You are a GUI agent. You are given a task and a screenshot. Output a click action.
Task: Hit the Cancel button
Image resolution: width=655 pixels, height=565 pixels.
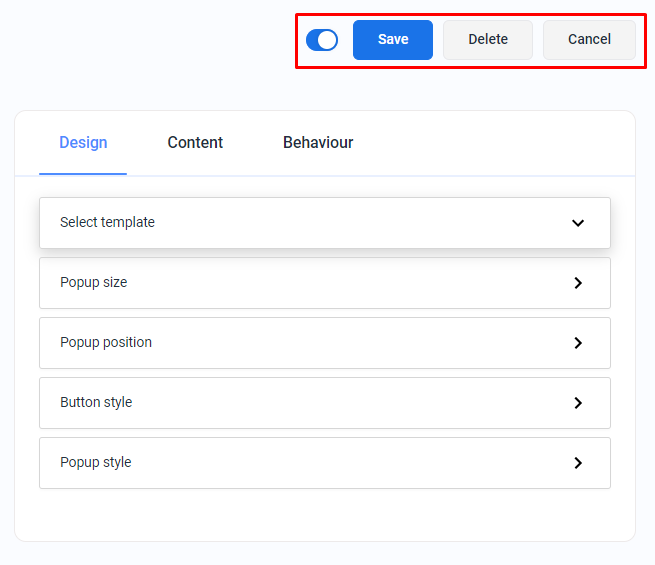click(x=589, y=40)
